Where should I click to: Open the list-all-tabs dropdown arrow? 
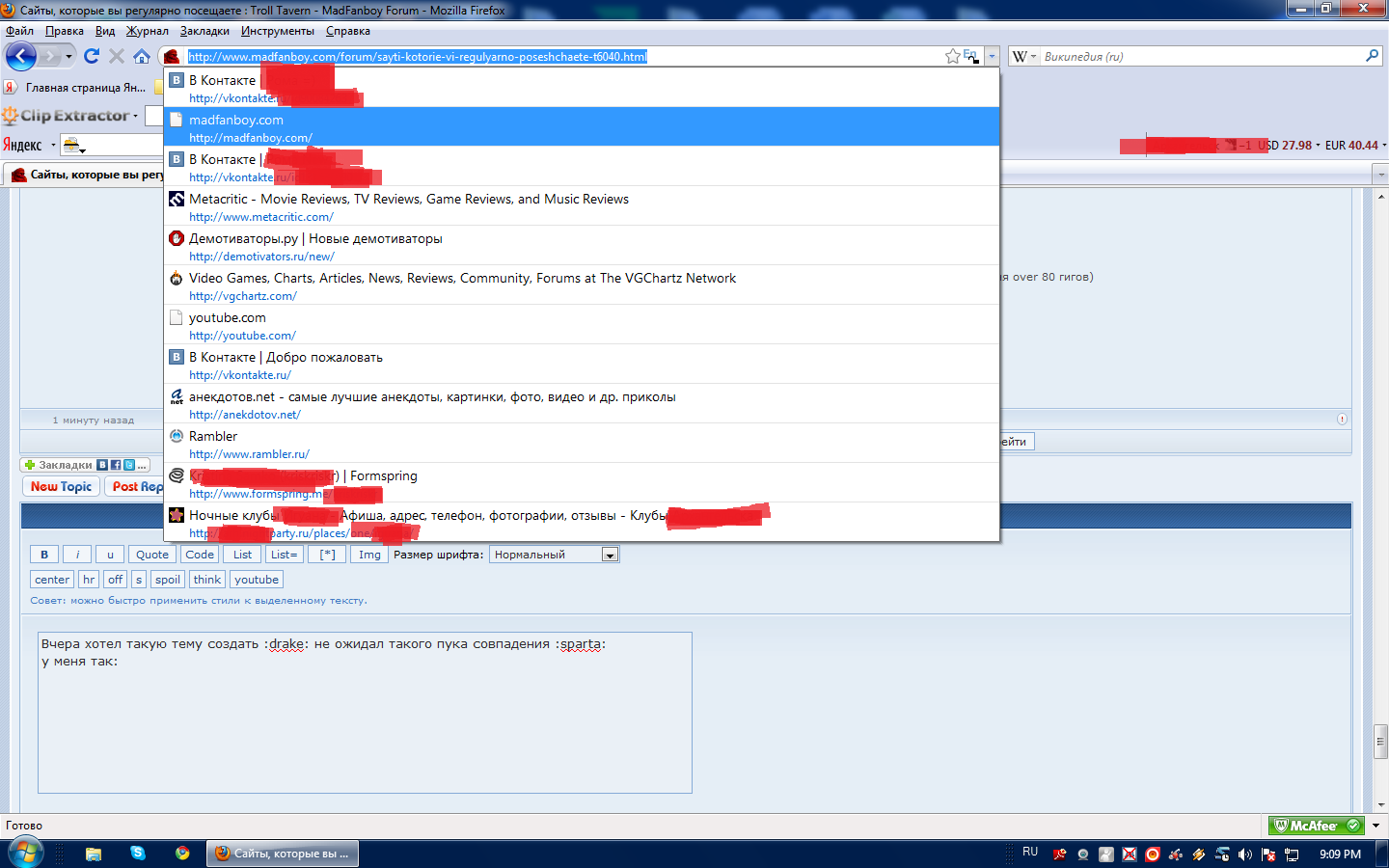1380,175
